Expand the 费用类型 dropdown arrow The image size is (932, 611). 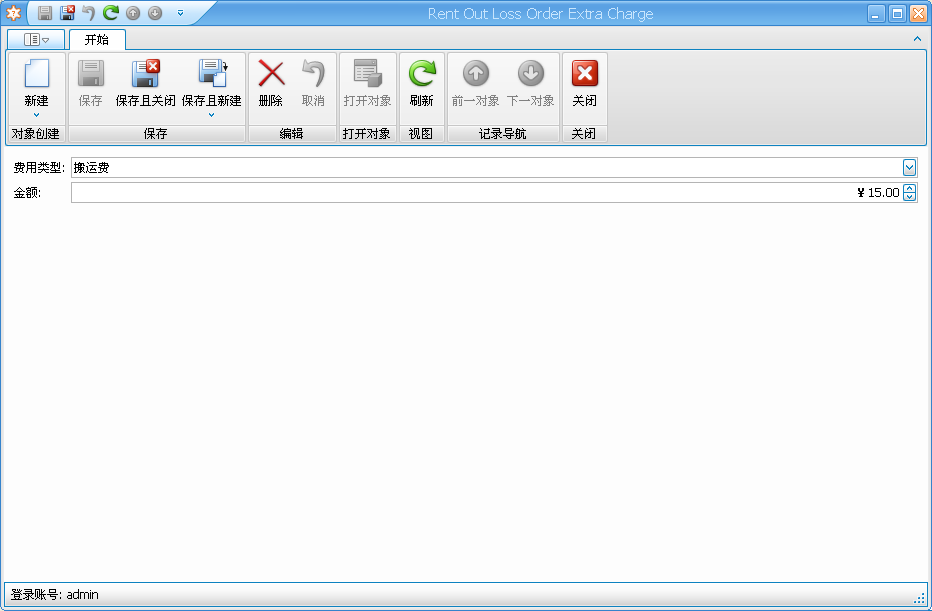(909, 167)
